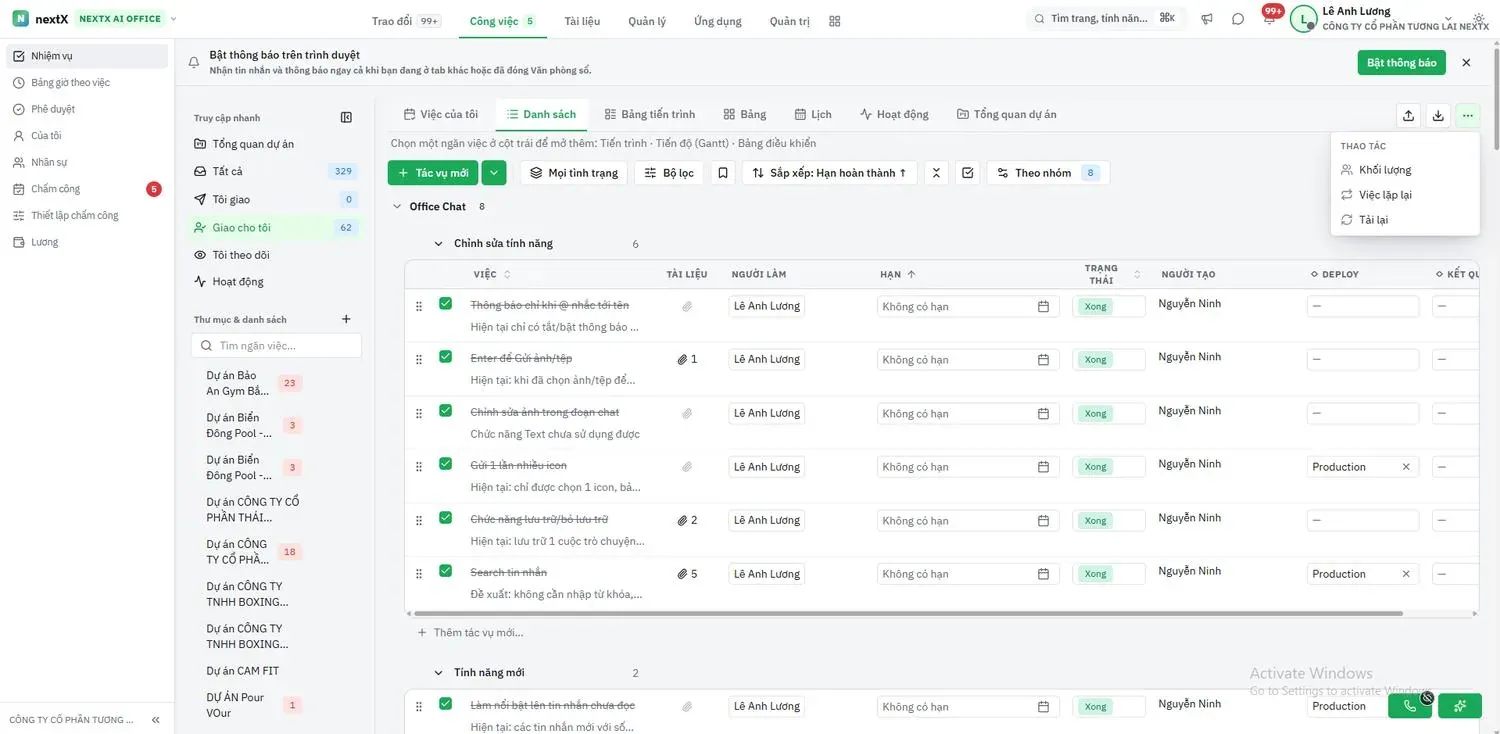1500x734 pixels.
Task: Collapse the left sidebar with double chevron
Action: coord(155,720)
